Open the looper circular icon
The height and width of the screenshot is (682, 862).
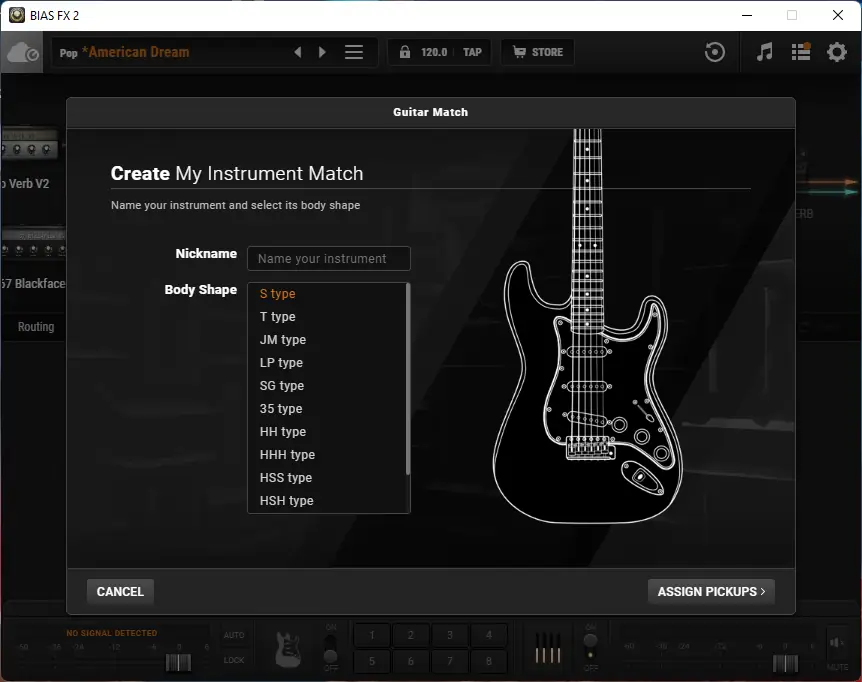tap(715, 52)
